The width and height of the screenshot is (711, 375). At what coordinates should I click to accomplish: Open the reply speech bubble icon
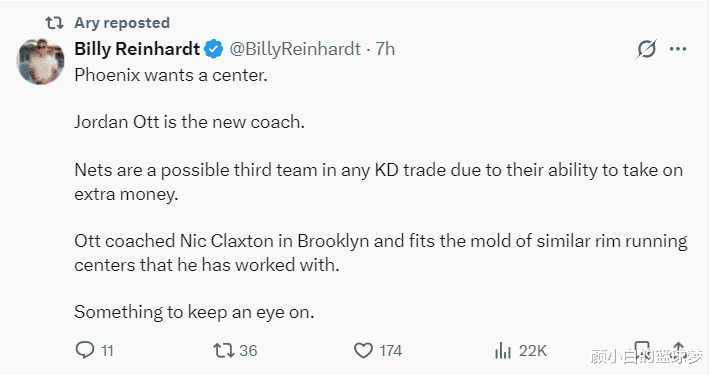[85, 350]
